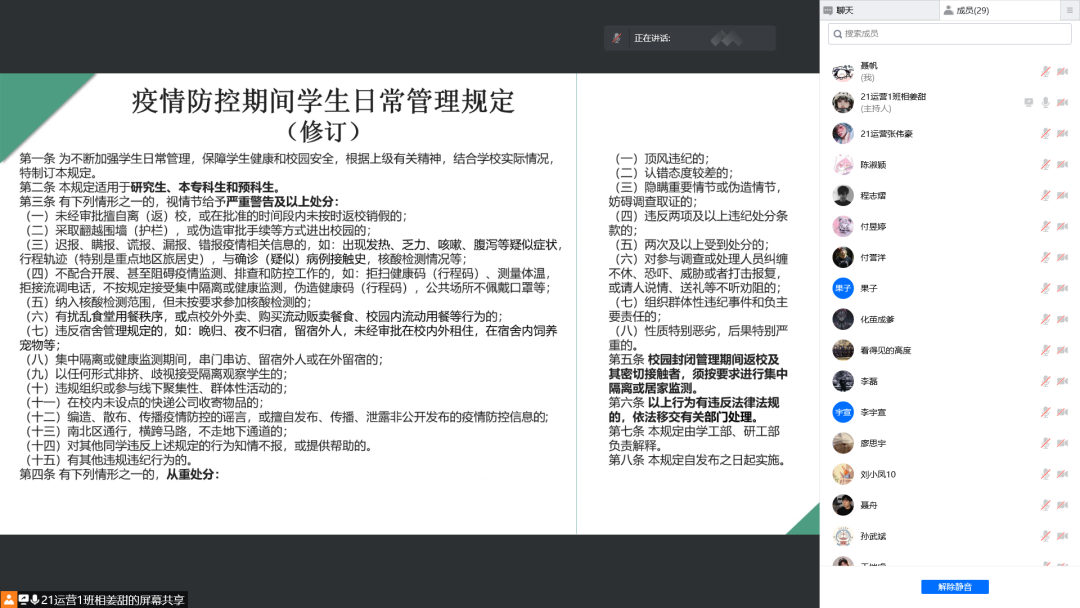Click the muted microphone icon for 聂帆
The height and width of the screenshot is (608, 1080).
click(x=1045, y=71)
